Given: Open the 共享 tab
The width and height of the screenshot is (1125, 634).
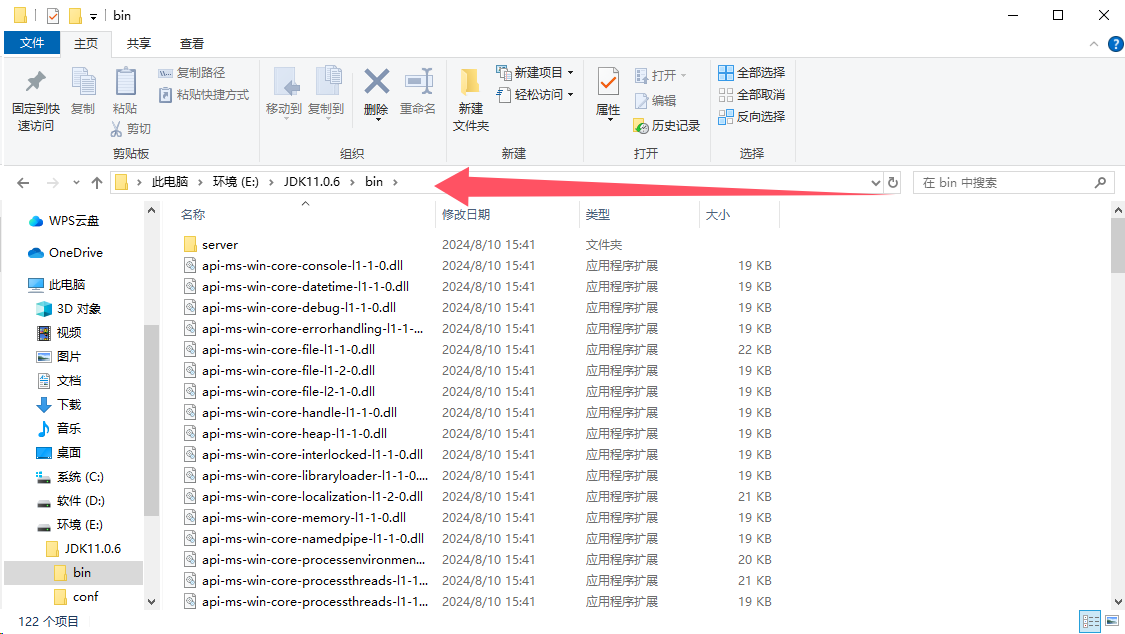Looking at the screenshot, I should (138, 43).
